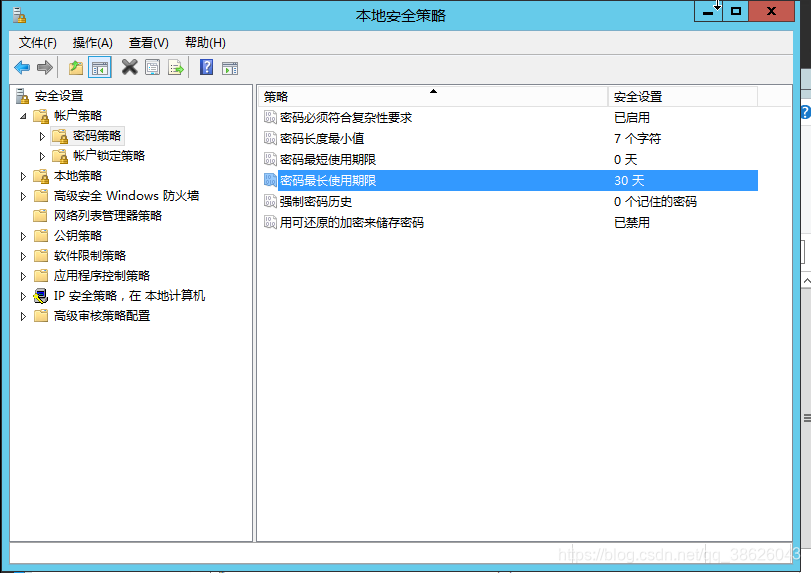Open the 帮助(H) menu
Screen dimensions: 811x573
click(205, 43)
